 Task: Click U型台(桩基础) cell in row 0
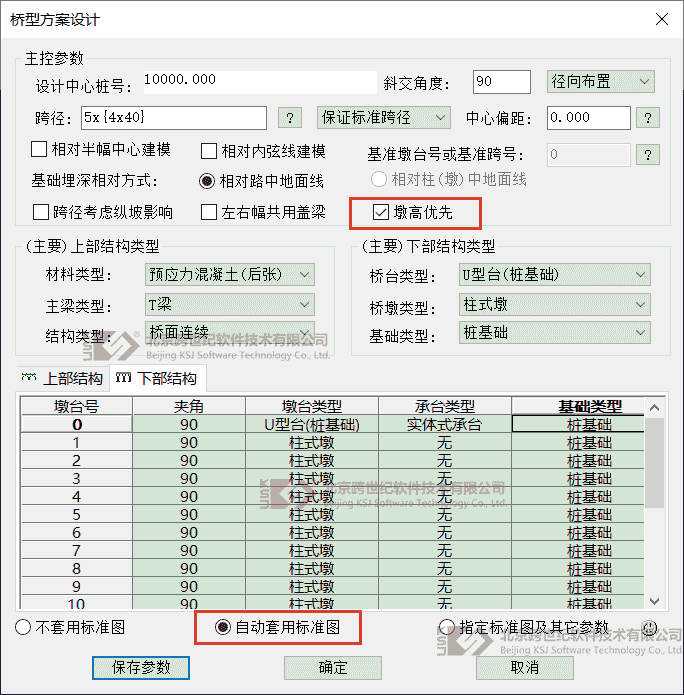[x=312, y=424]
